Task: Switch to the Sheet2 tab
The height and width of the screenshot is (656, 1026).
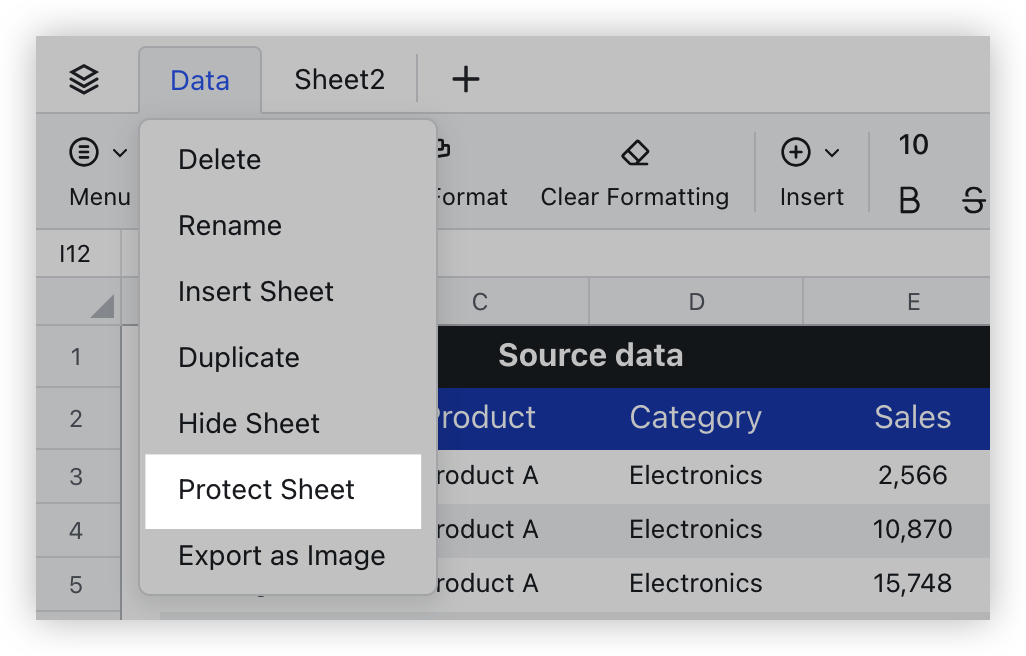Action: pos(338,78)
